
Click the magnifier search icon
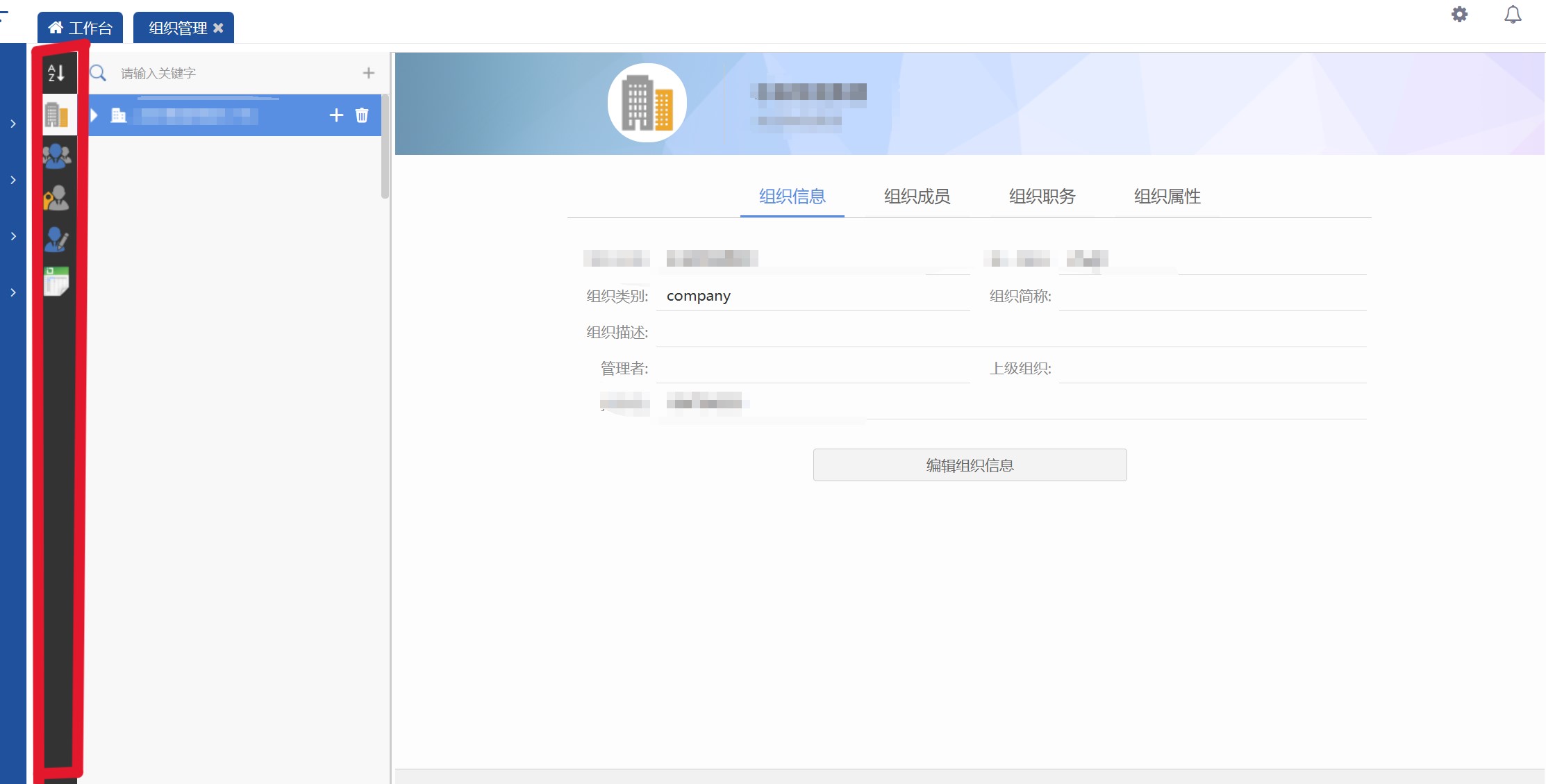[99, 73]
